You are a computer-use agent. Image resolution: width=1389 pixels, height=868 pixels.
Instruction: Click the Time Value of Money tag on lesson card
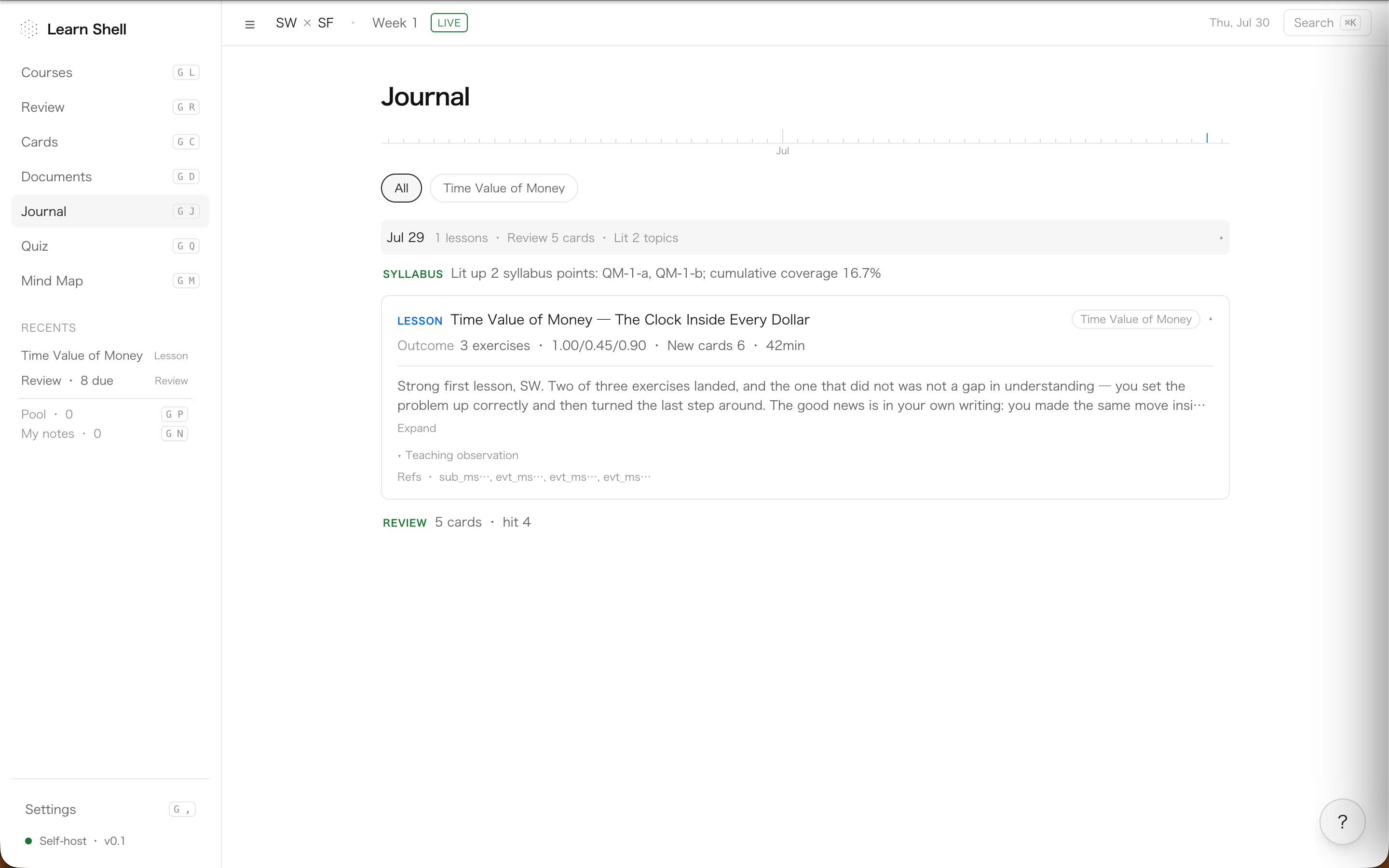(1135, 319)
